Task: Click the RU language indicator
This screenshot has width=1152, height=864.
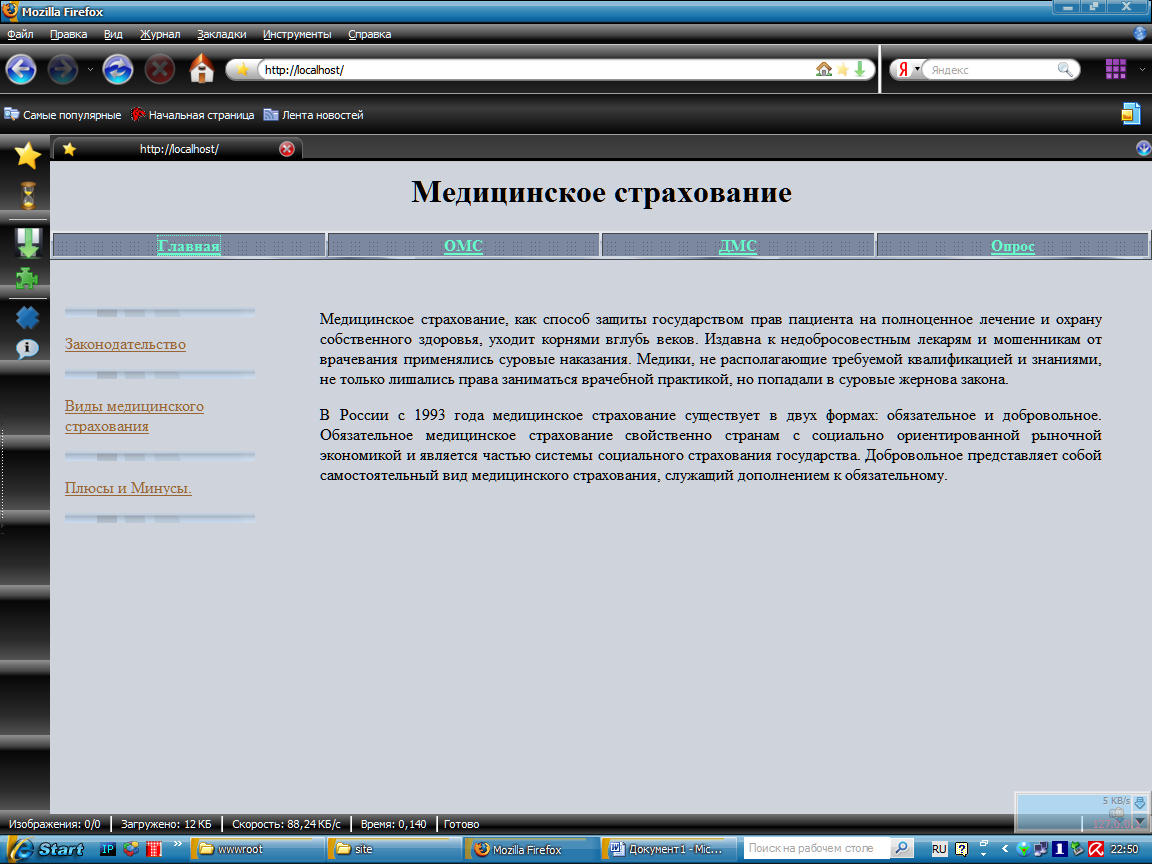Action: point(939,849)
